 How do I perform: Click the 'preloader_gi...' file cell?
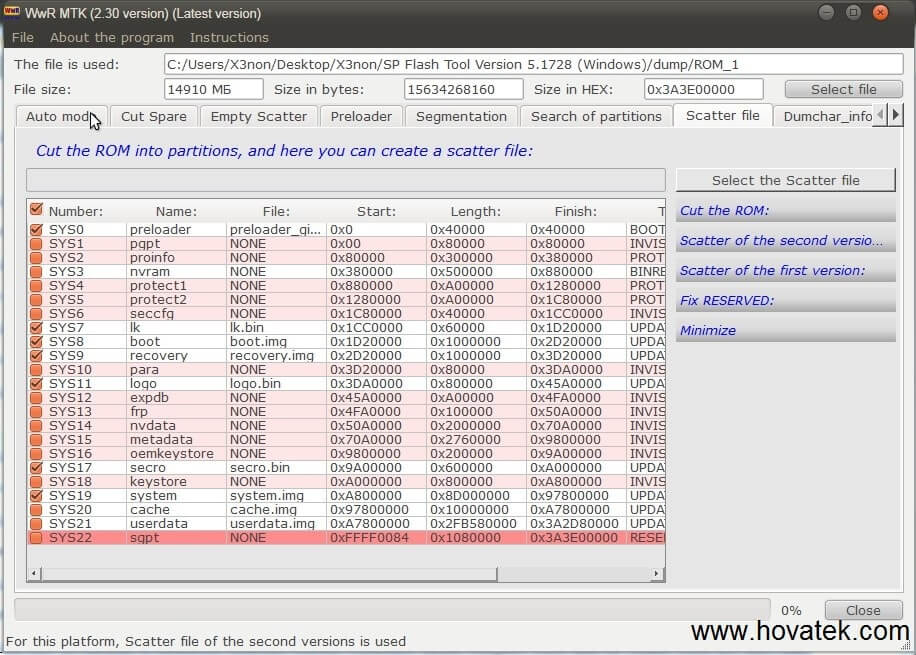click(276, 230)
